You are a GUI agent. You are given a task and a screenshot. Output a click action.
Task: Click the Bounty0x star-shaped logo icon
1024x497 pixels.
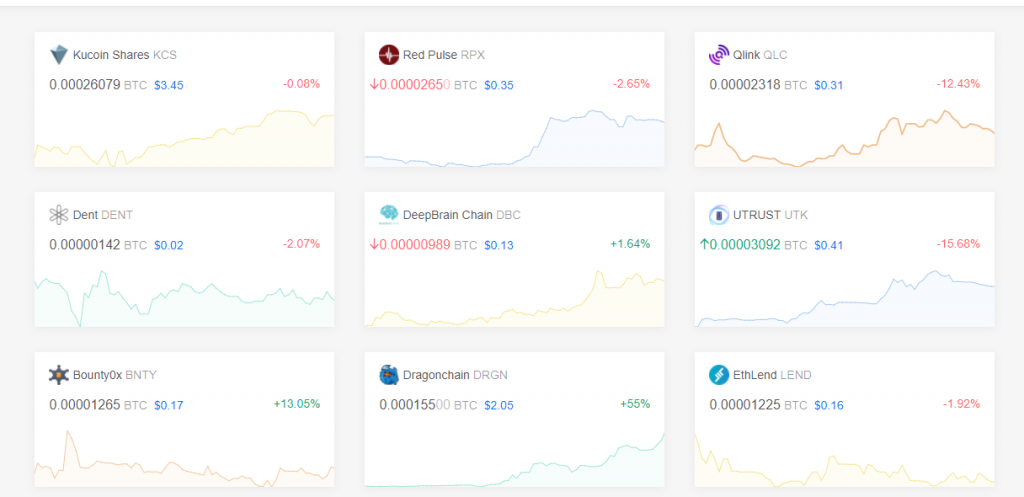coord(59,375)
